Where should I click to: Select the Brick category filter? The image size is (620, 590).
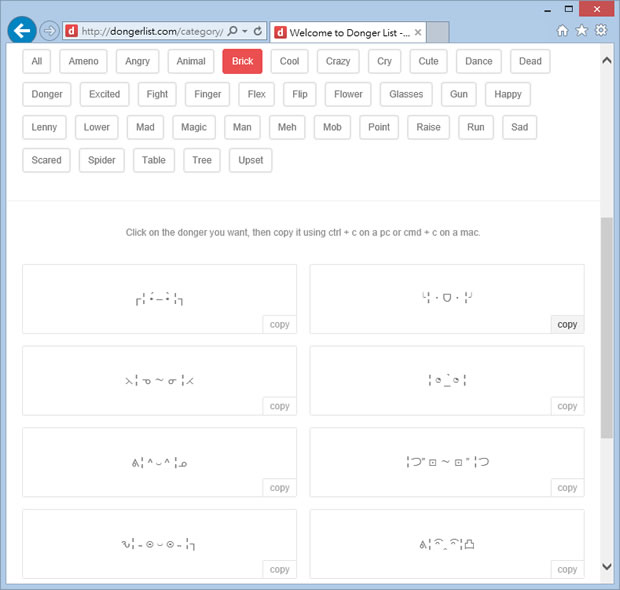coord(242,61)
